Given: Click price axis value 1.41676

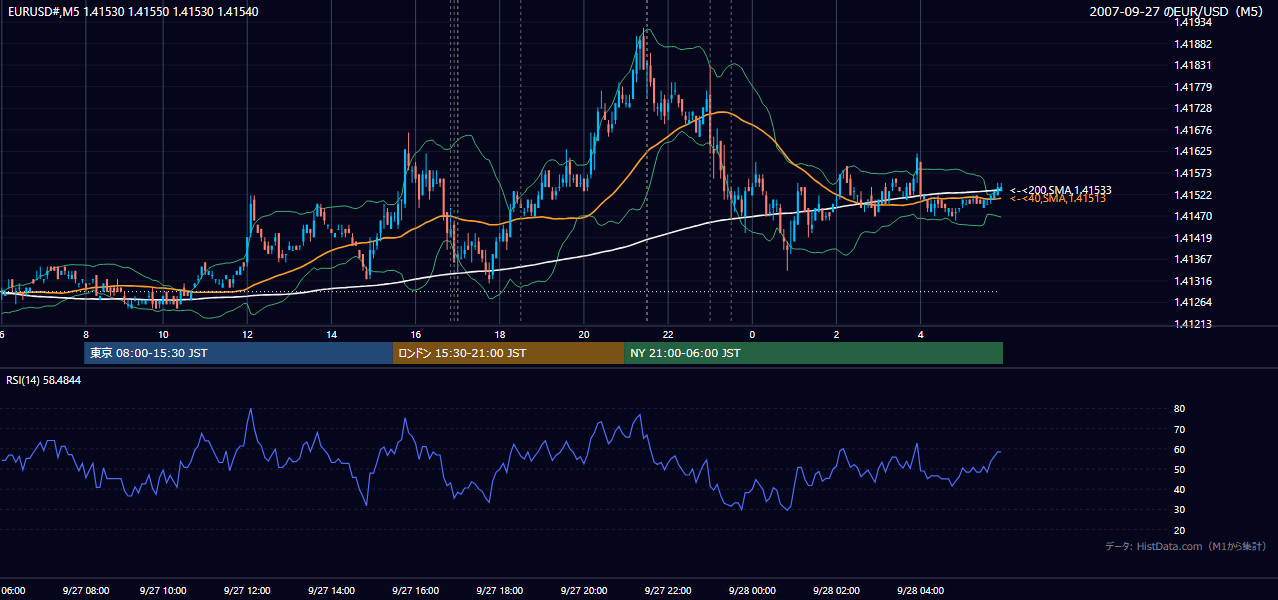Looking at the screenshot, I should coord(1193,130).
